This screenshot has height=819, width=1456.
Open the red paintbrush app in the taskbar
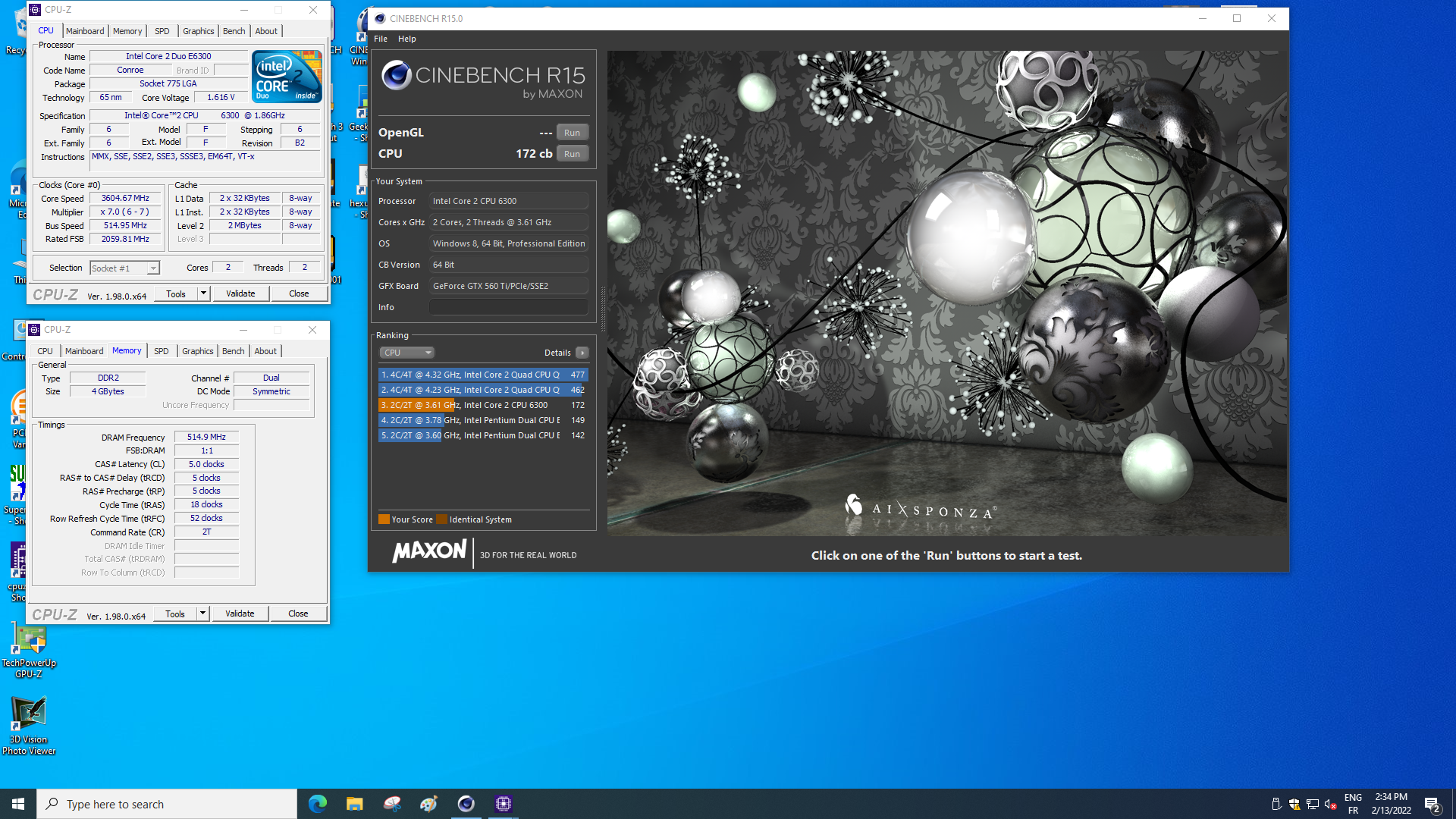tap(392, 804)
